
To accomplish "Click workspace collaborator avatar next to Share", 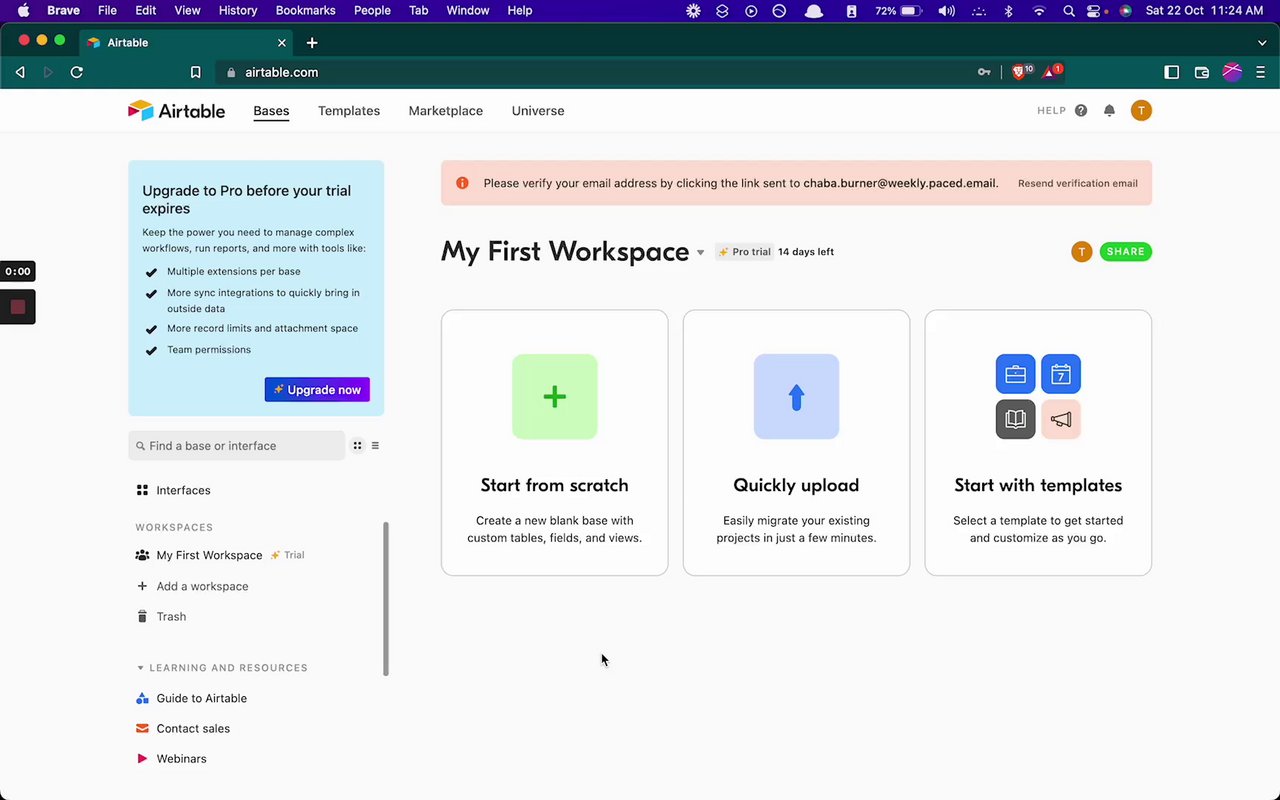I will pyautogui.click(x=1081, y=252).
